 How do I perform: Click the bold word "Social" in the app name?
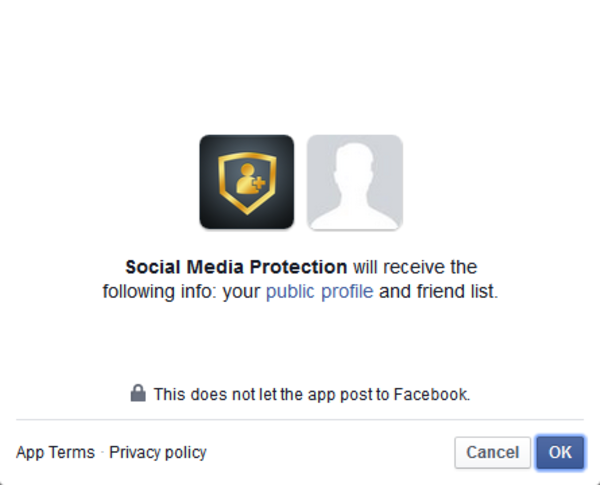(x=150, y=267)
